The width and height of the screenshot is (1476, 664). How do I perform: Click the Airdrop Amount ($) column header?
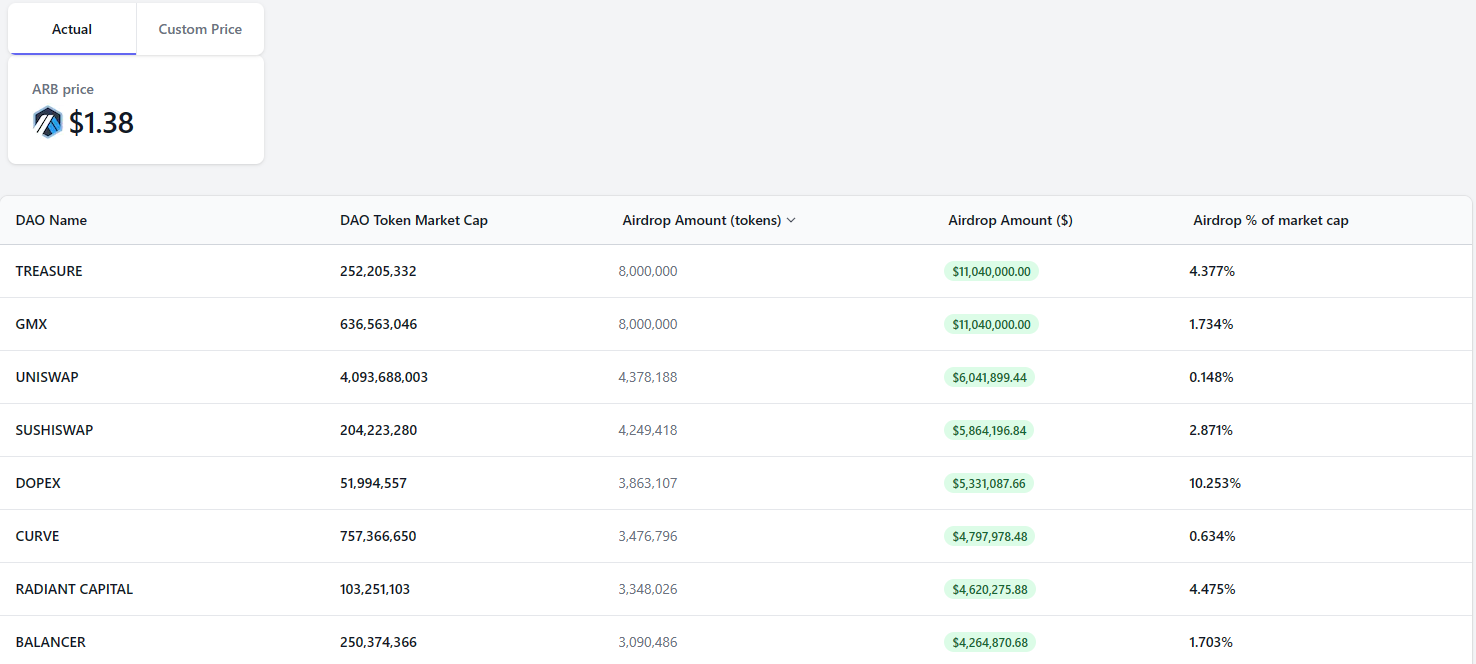coord(1010,220)
